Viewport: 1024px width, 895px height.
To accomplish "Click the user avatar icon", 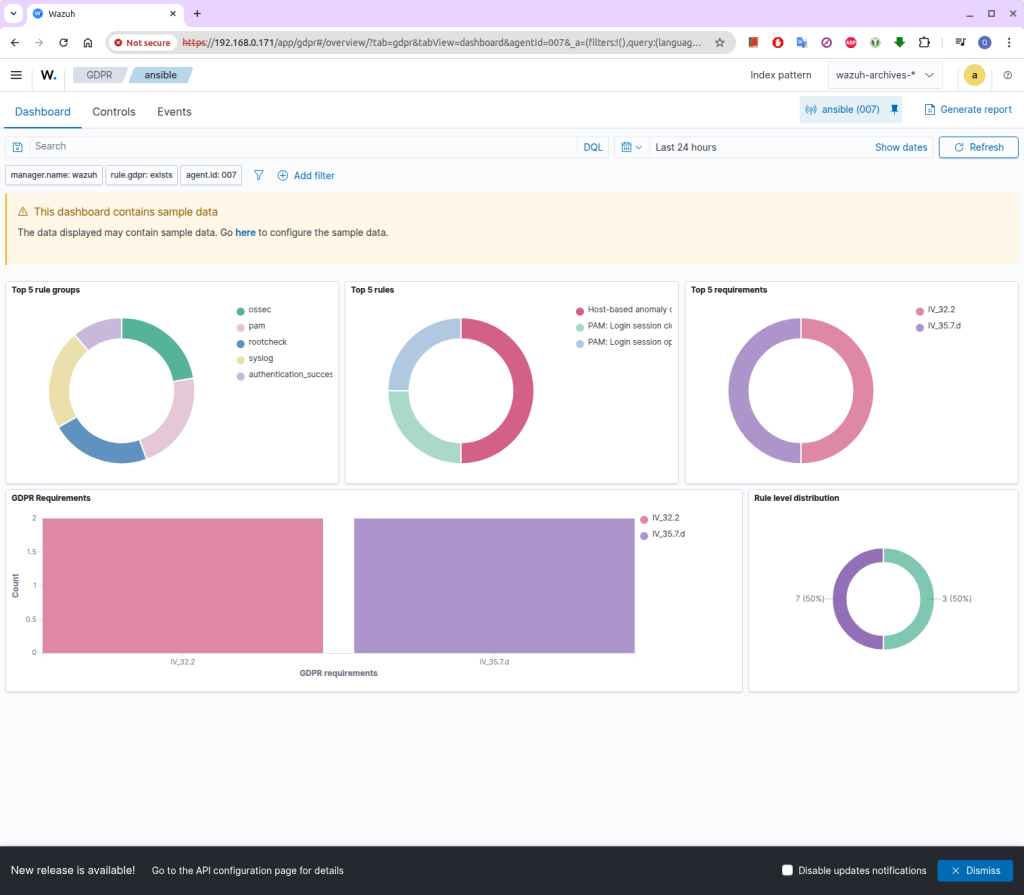I will 973,75.
